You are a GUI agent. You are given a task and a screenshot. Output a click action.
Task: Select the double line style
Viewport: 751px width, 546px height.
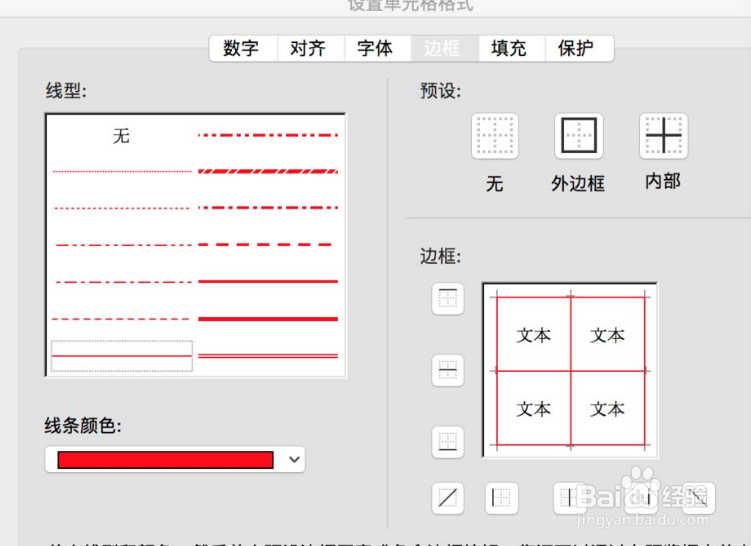tap(268, 356)
